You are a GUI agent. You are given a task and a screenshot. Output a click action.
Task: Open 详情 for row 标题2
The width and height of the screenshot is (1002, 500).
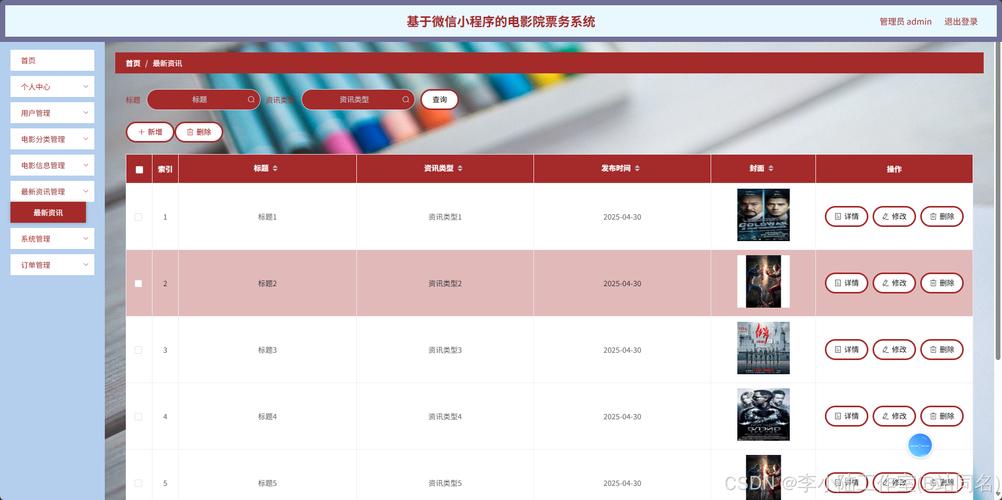[846, 283]
